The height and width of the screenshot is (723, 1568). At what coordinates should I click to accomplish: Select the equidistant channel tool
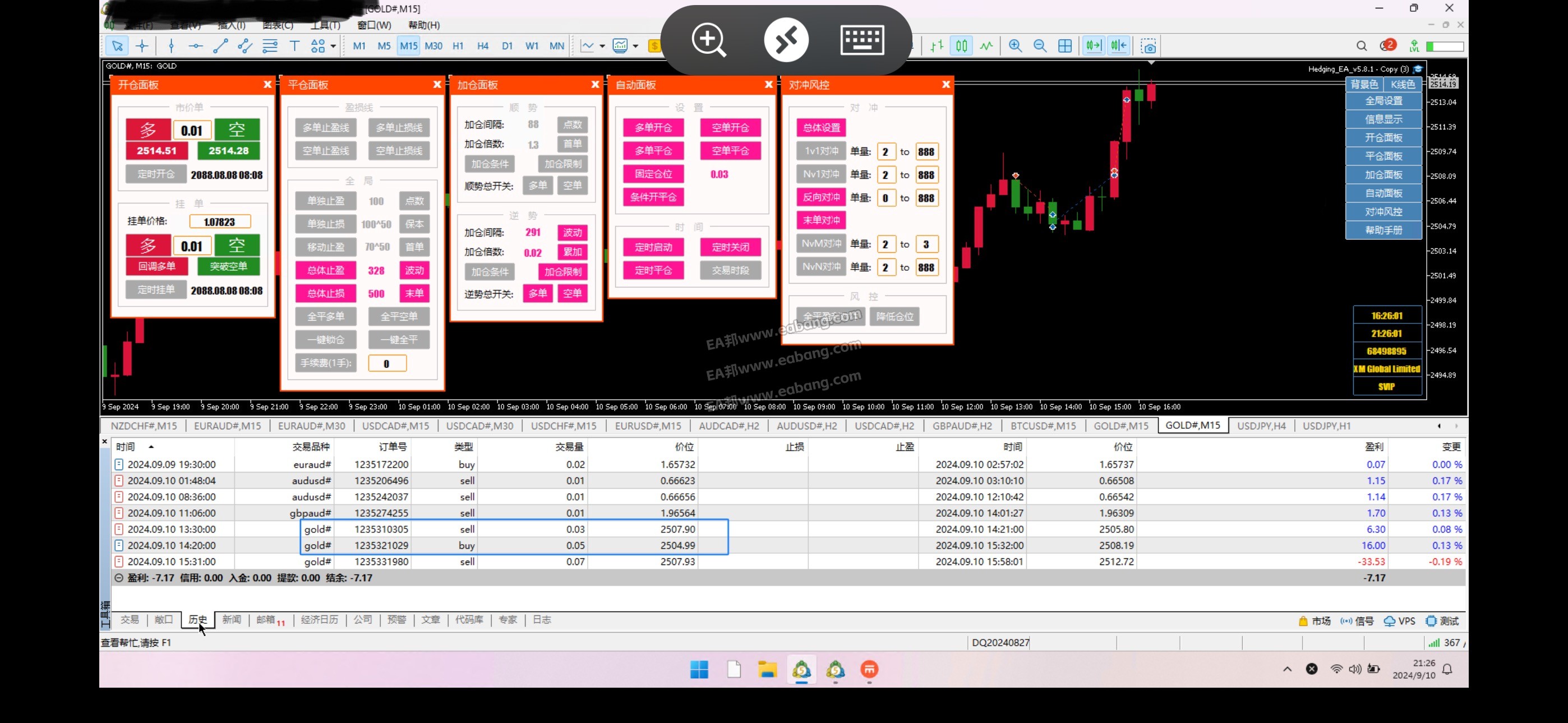[245, 45]
